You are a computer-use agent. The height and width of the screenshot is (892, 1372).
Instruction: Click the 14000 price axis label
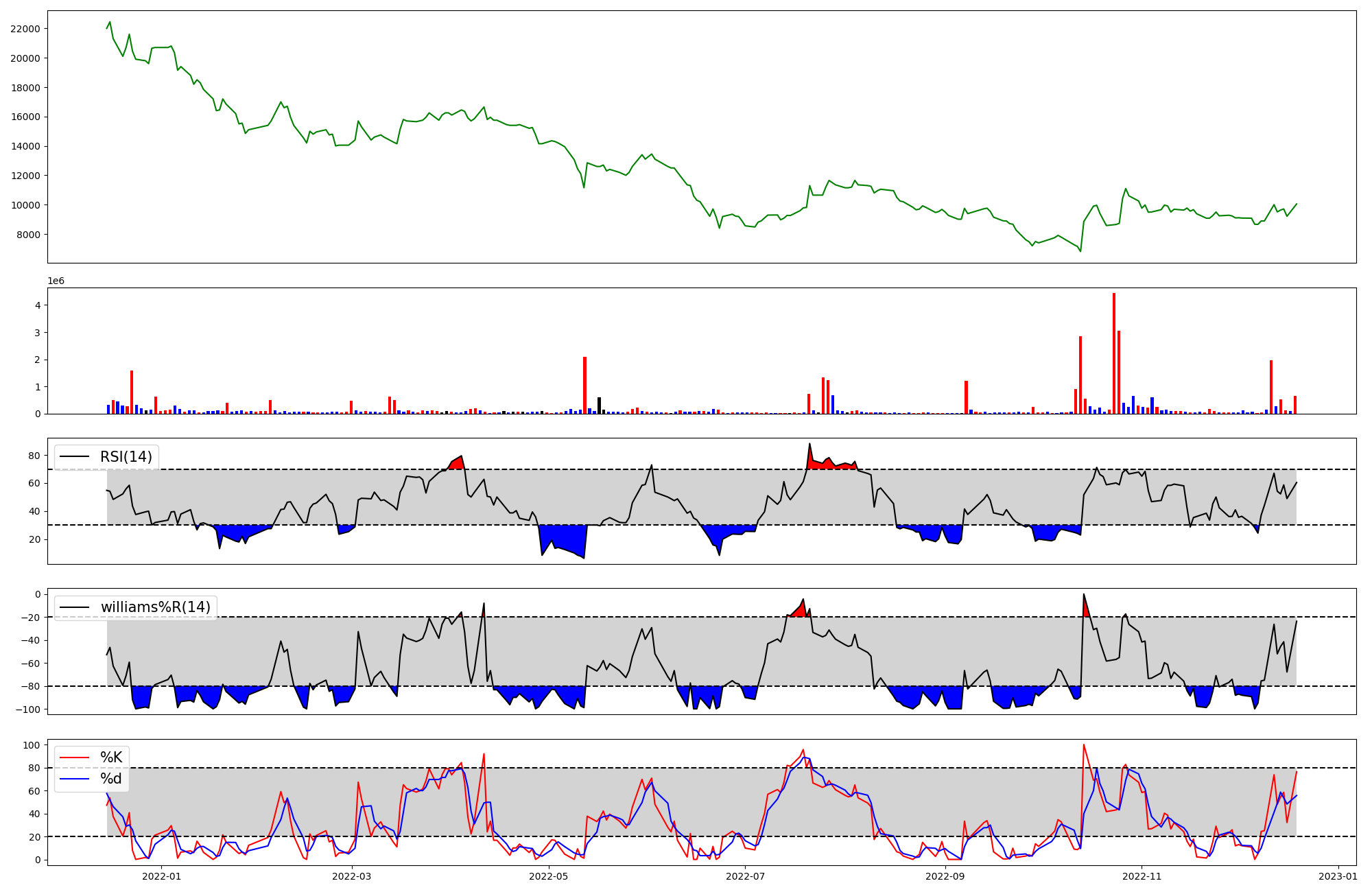tap(25, 146)
